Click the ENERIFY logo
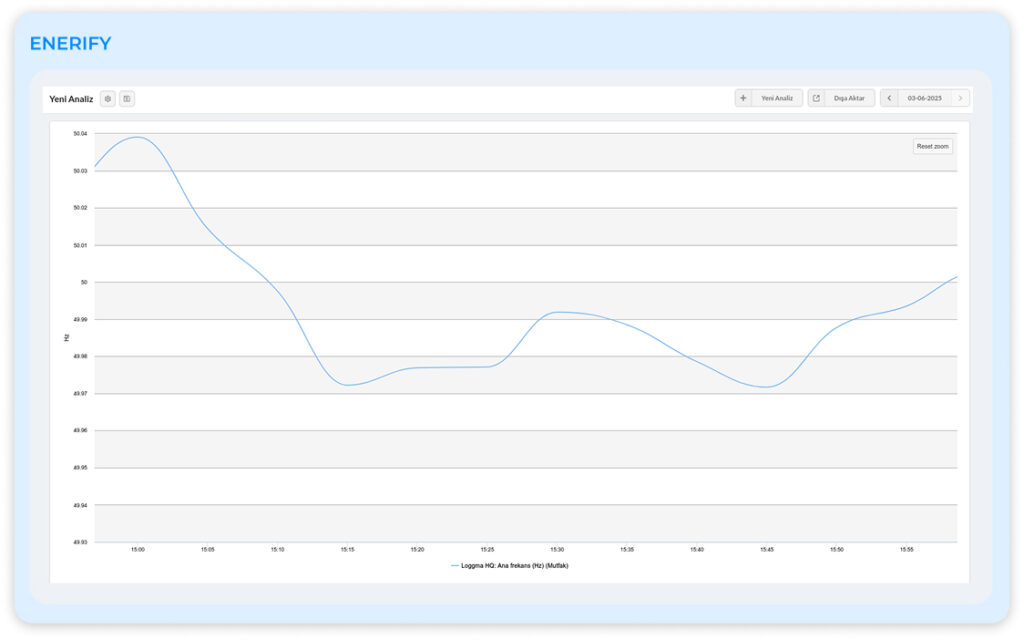 pyautogui.click(x=70, y=44)
